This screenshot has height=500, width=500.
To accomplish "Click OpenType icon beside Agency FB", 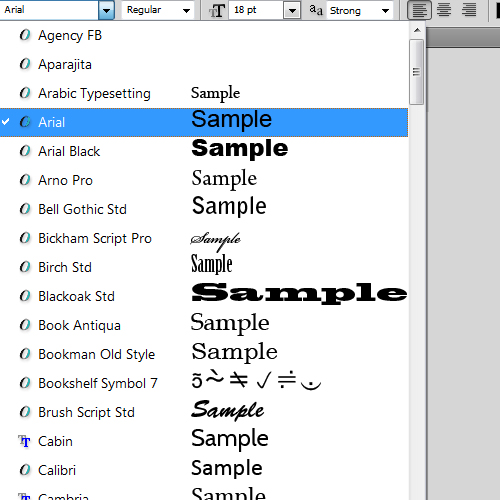I will coord(25,35).
